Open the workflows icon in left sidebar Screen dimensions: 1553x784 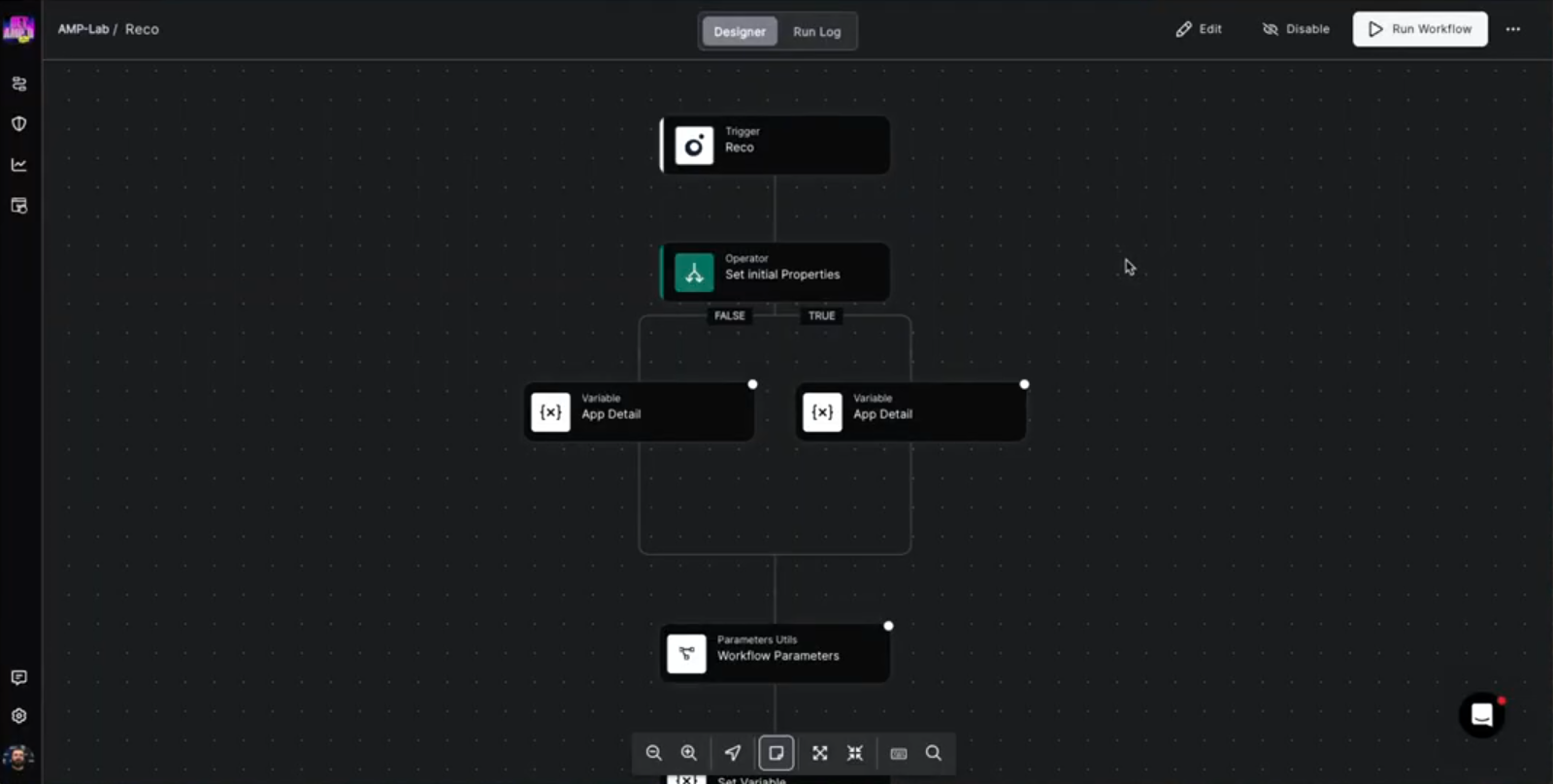[18, 83]
